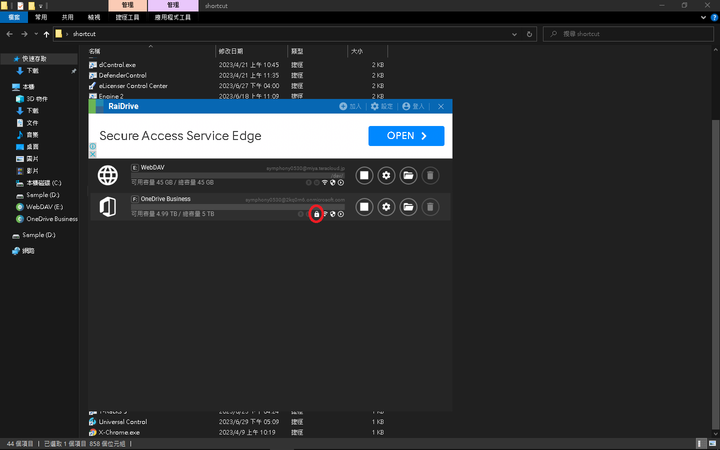Click WebDAV capacity usage bar
Image resolution: width=720 pixels, height=450 pixels.
point(237,175)
